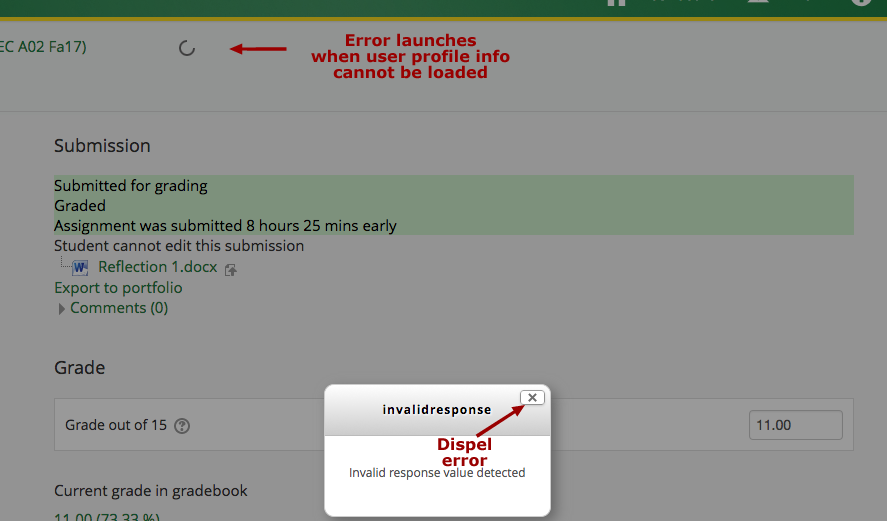Select the Submitted for grading status row
Viewport: 887px width, 521px height.
click(x=131, y=185)
